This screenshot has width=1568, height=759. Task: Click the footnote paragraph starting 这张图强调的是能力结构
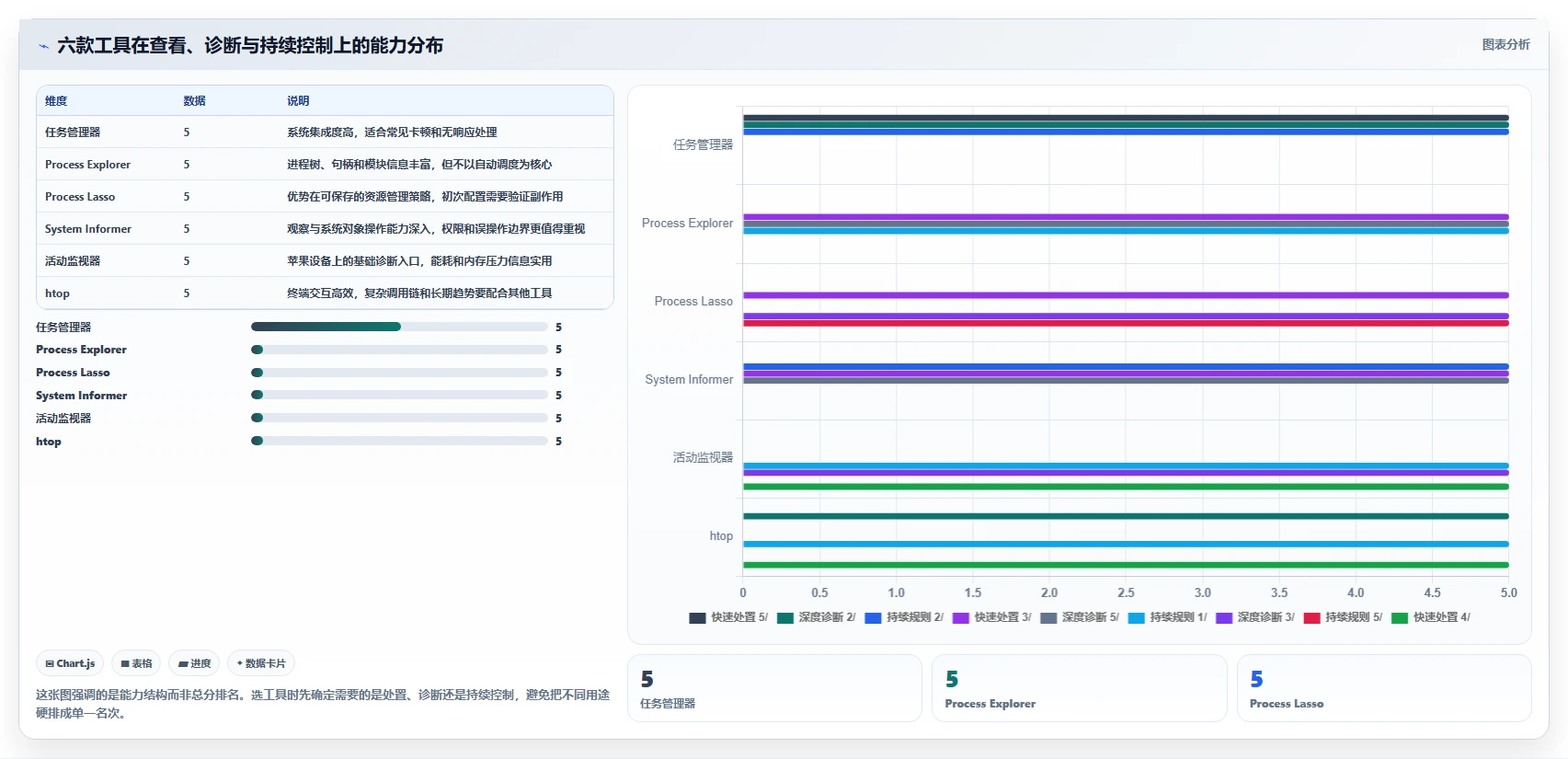(x=323, y=704)
